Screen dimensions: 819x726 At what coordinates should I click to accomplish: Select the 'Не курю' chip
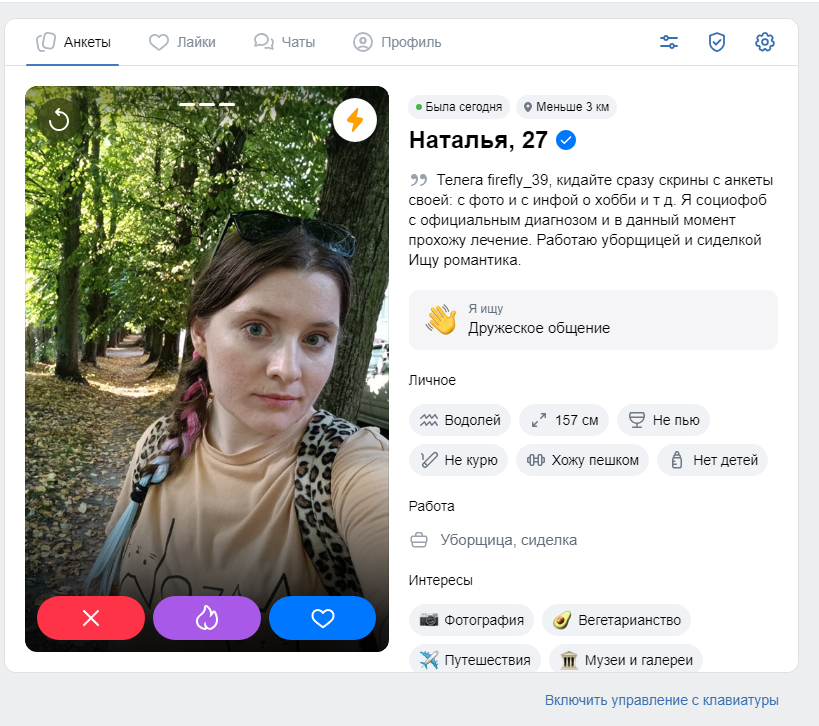coord(458,460)
